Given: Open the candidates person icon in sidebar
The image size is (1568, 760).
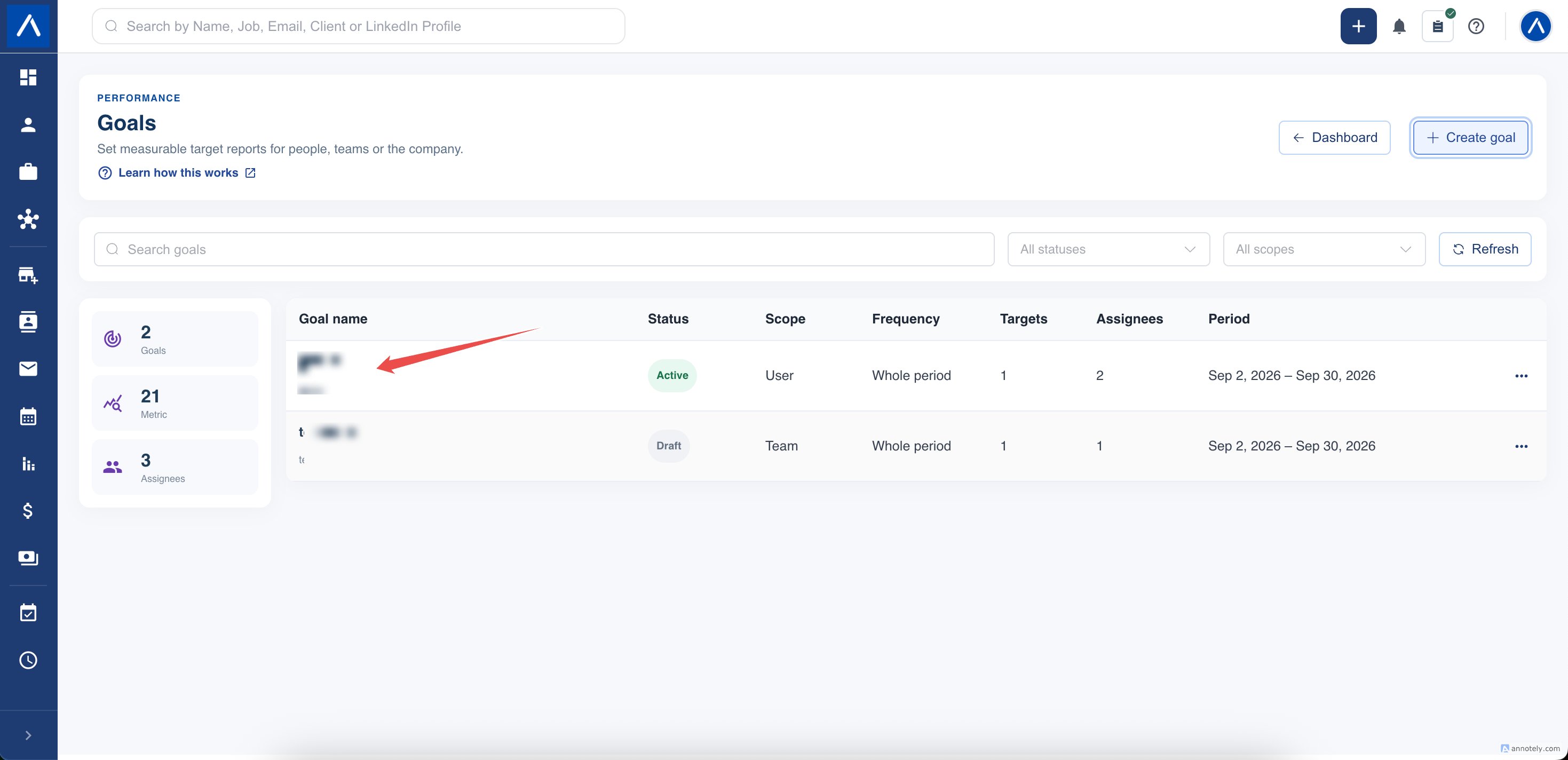Looking at the screenshot, I should (x=28, y=125).
